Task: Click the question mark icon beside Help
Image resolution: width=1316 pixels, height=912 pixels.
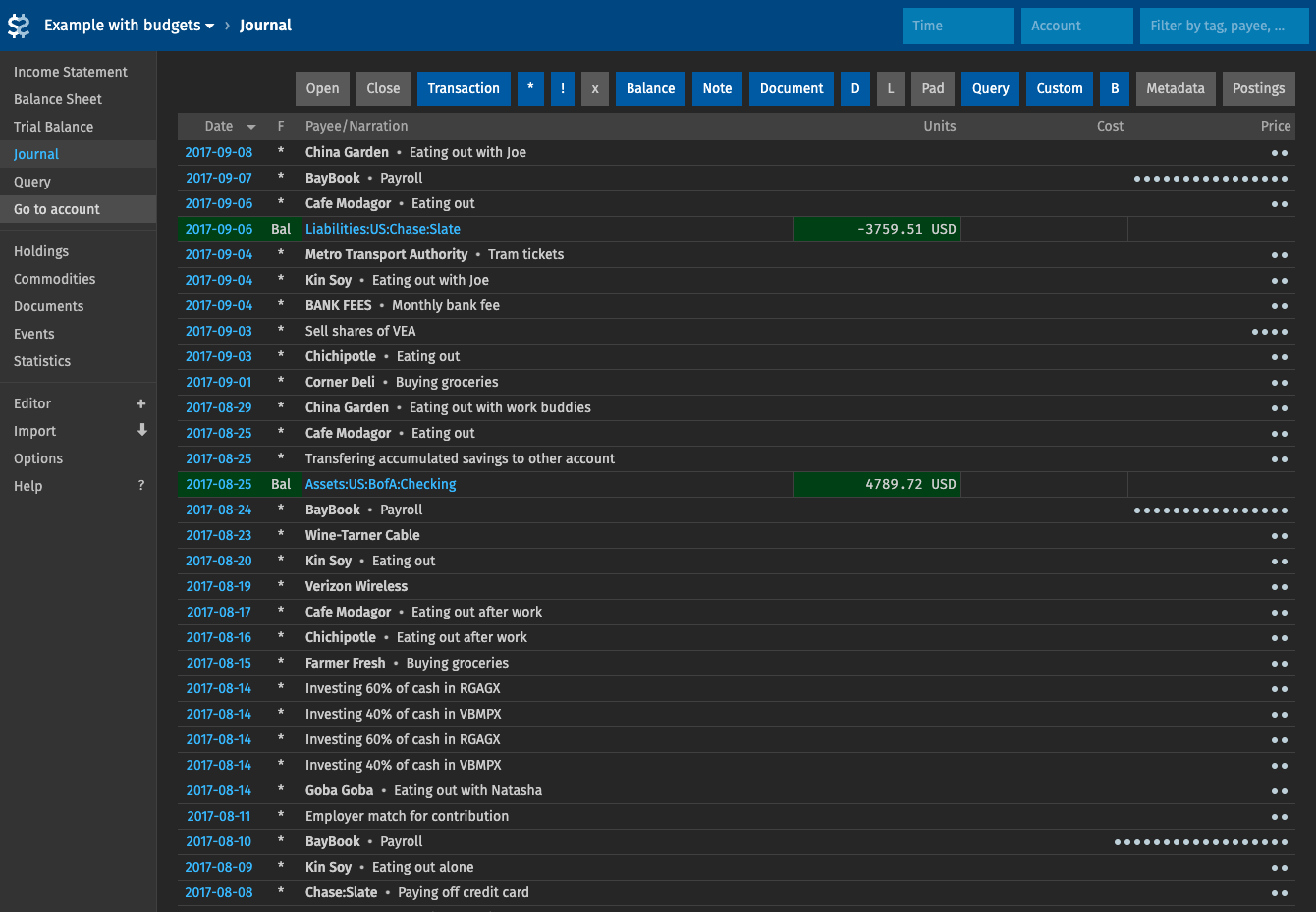Action: (141, 485)
